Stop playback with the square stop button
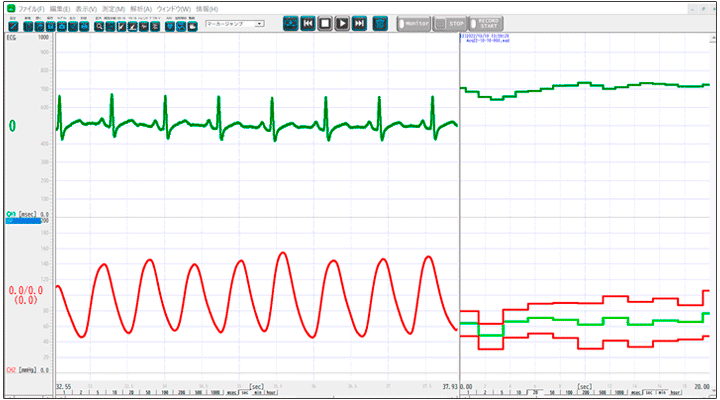Screen dimensions: 720x400 (x=325, y=23)
